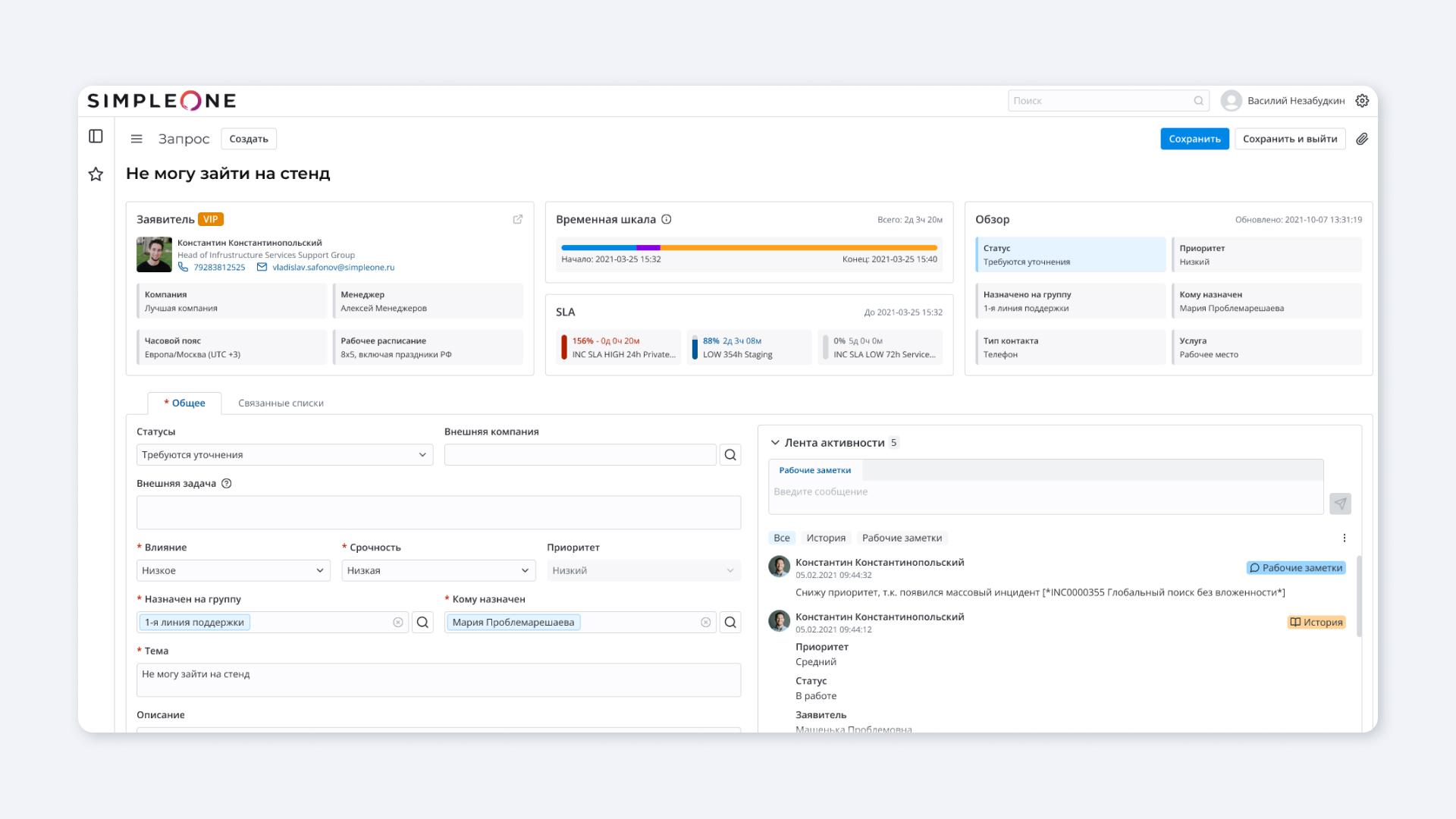Open settings gear icon in header

pos(1362,101)
